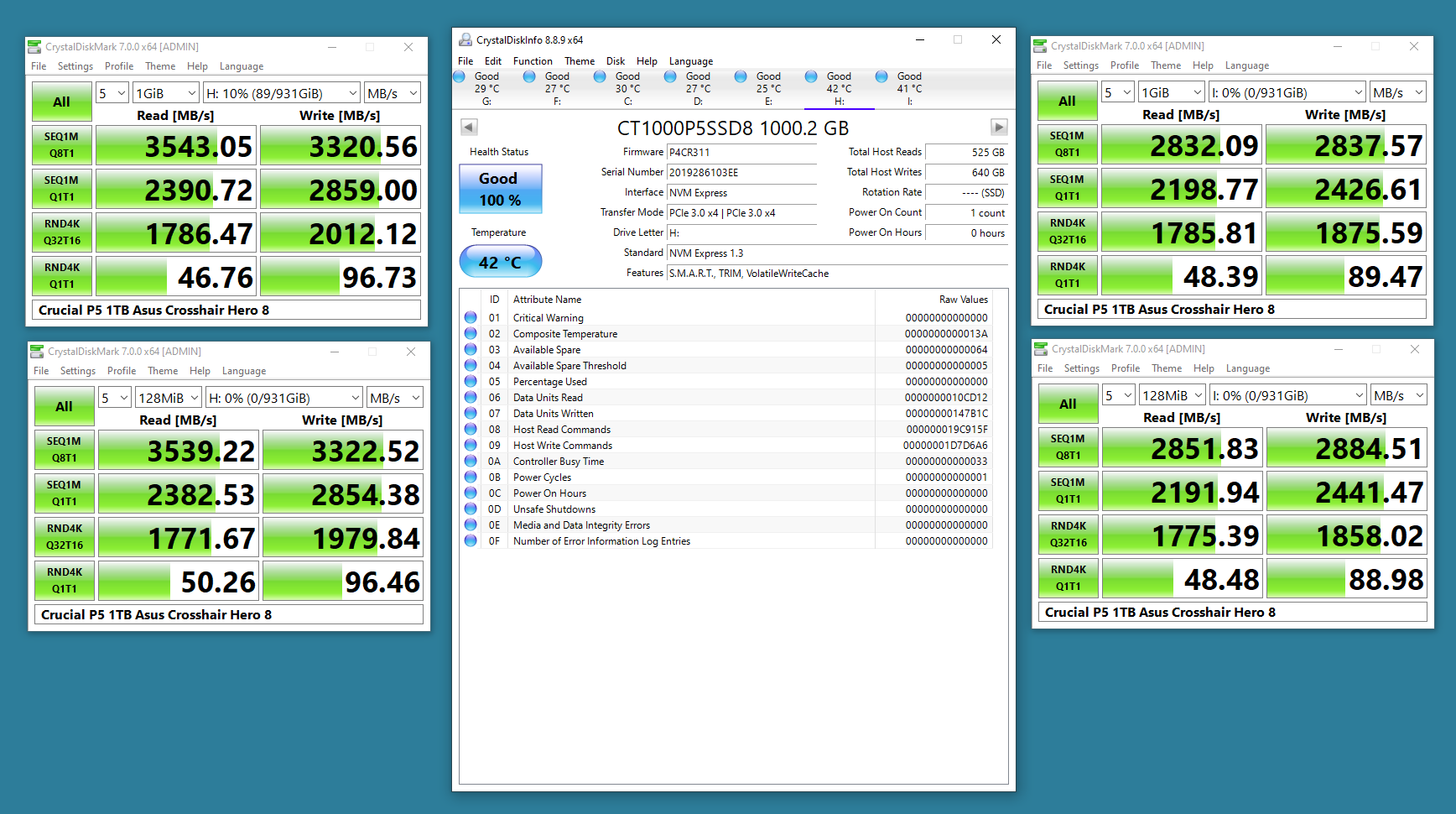The image size is (1456, 814).
Task: Select drive C: status orb at 30 °C
Action: click(x=600, y=76)
